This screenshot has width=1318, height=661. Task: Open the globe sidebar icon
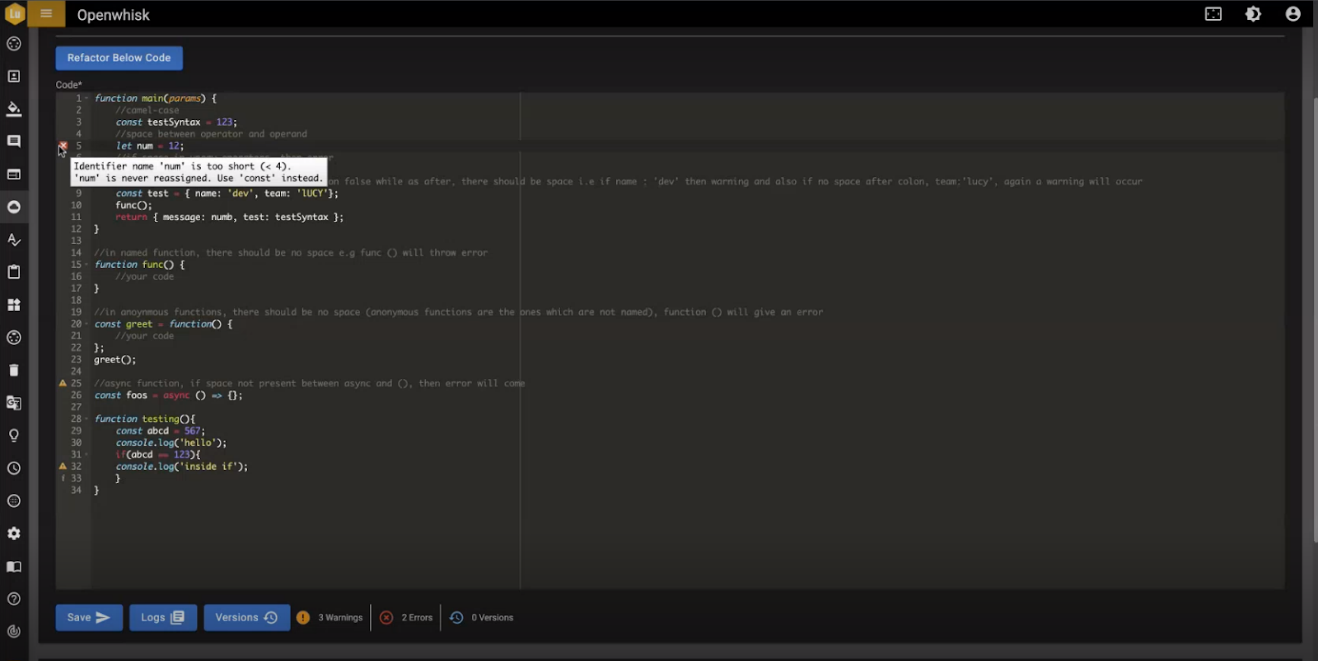click(14, 501)
